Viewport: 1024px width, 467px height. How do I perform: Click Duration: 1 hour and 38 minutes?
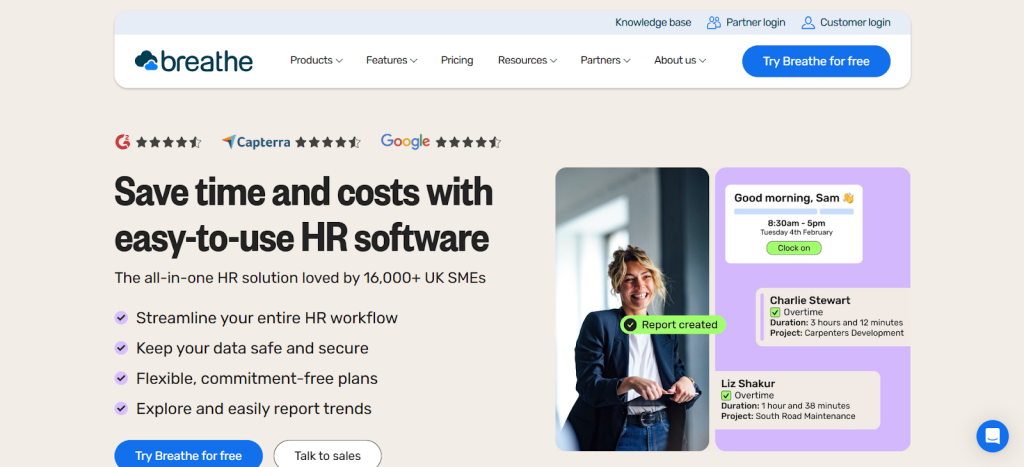tap(786, 406)
